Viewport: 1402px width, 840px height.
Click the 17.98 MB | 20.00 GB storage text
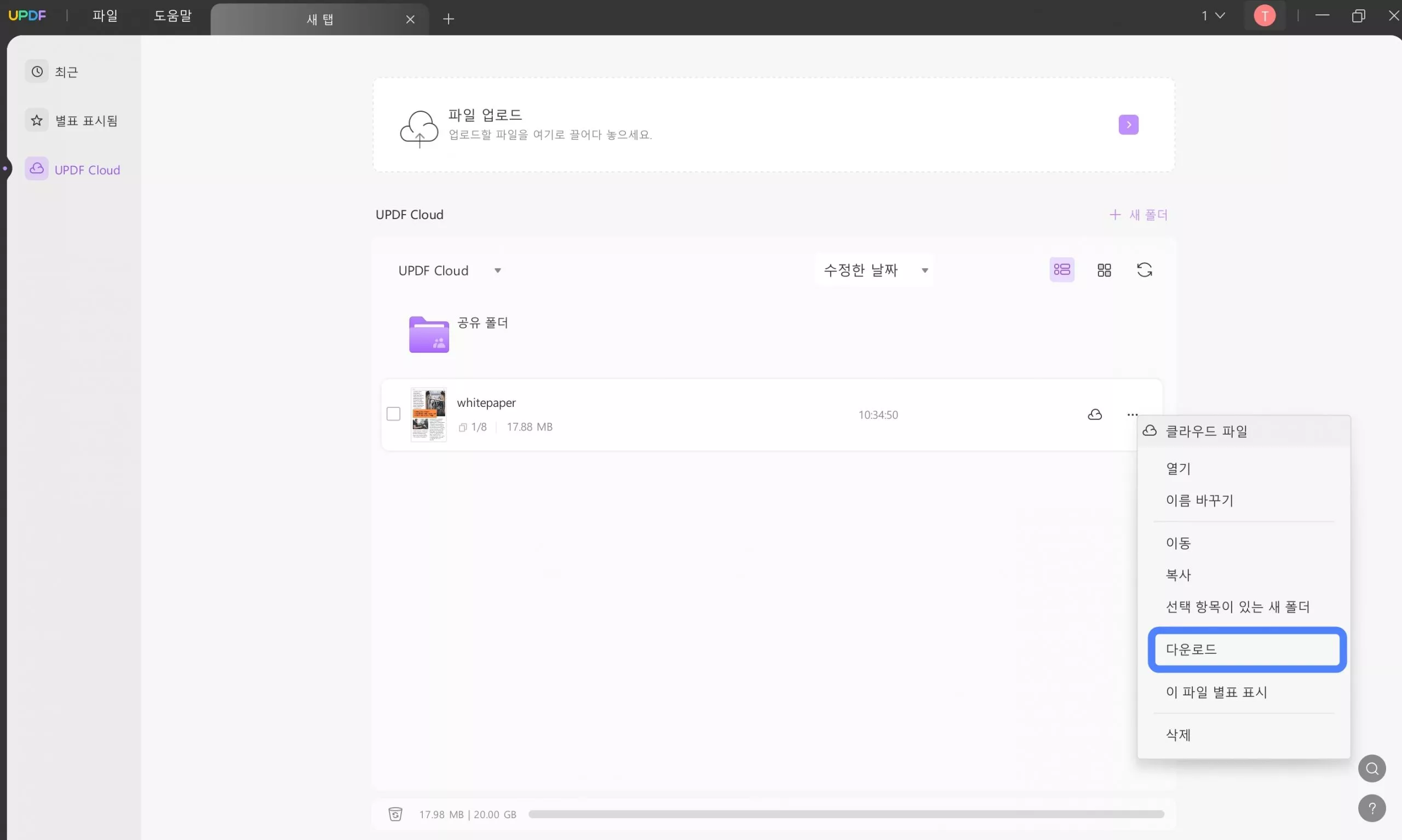(x=467, y=814)
